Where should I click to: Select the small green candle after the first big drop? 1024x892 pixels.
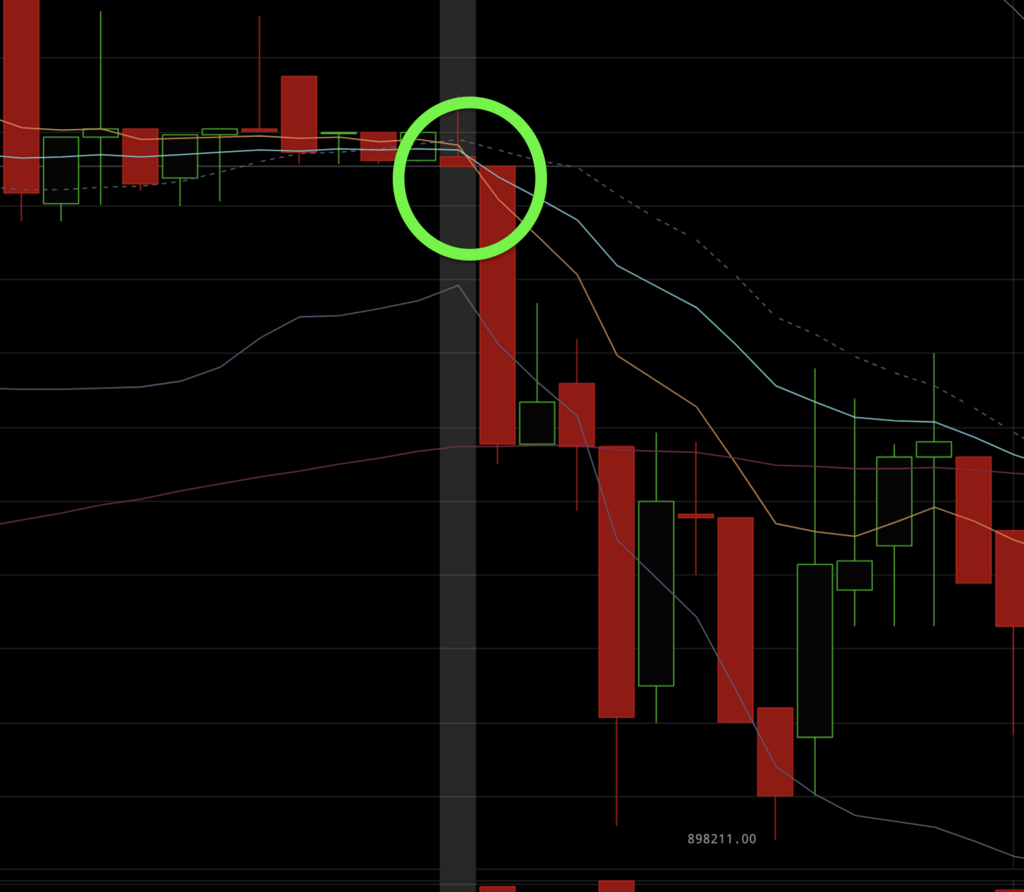(x=537, y=423)
